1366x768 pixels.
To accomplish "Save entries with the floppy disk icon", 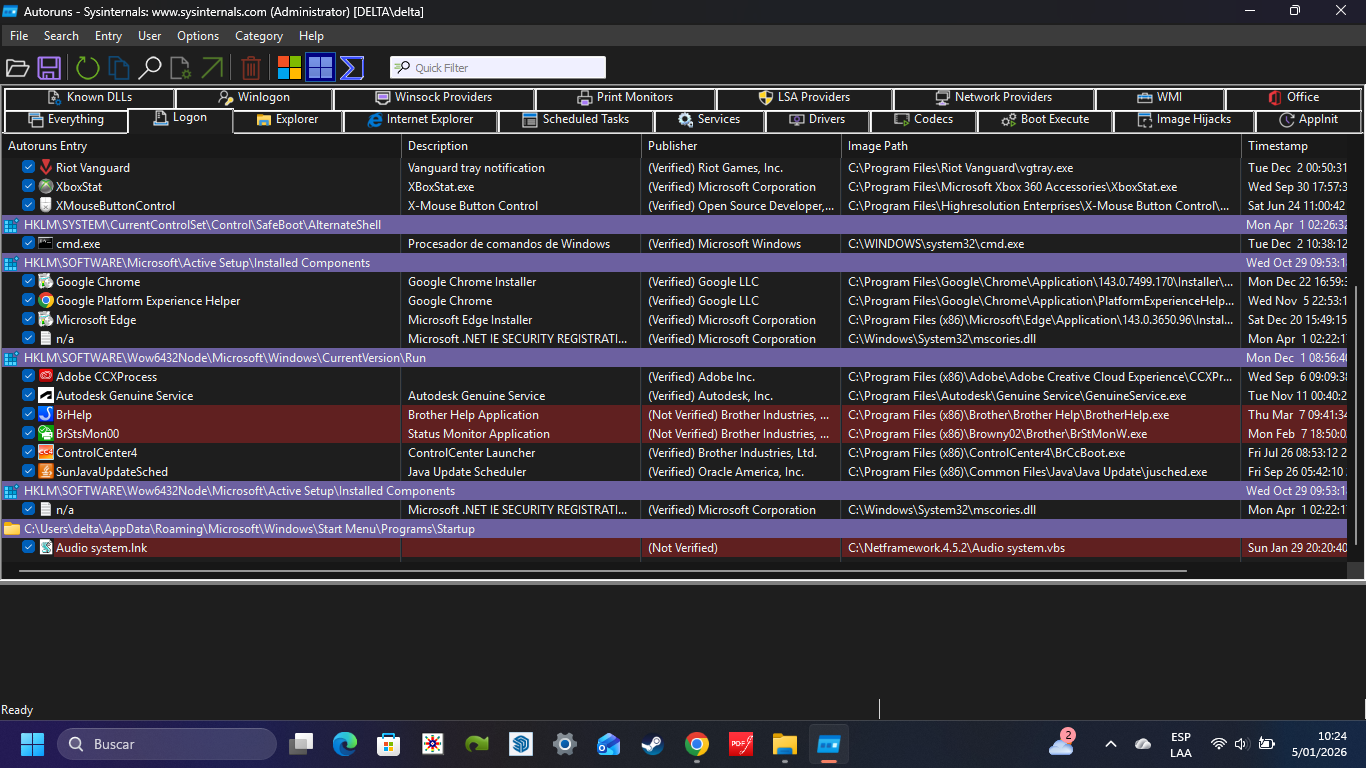I will 49,68.
